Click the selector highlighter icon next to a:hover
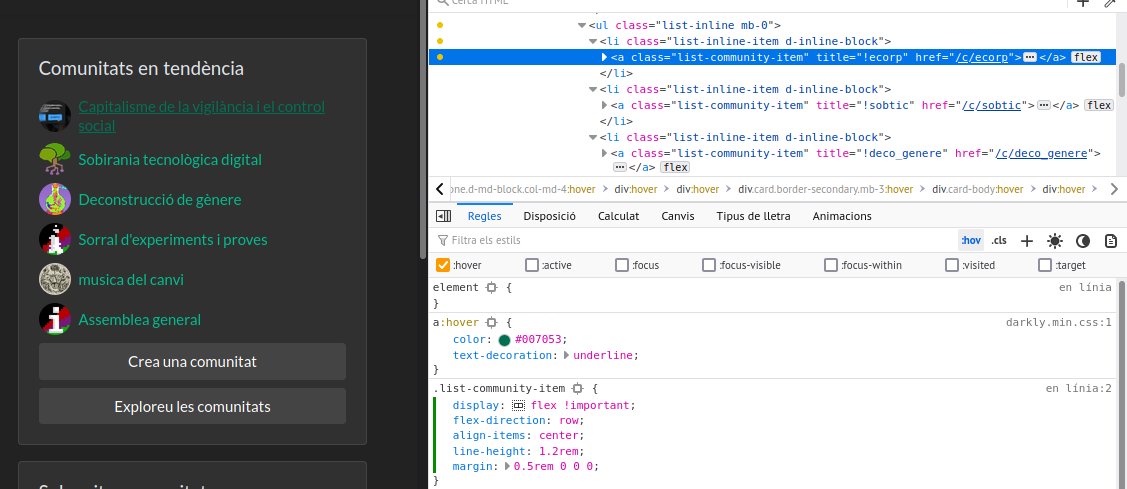 (492, 323)
